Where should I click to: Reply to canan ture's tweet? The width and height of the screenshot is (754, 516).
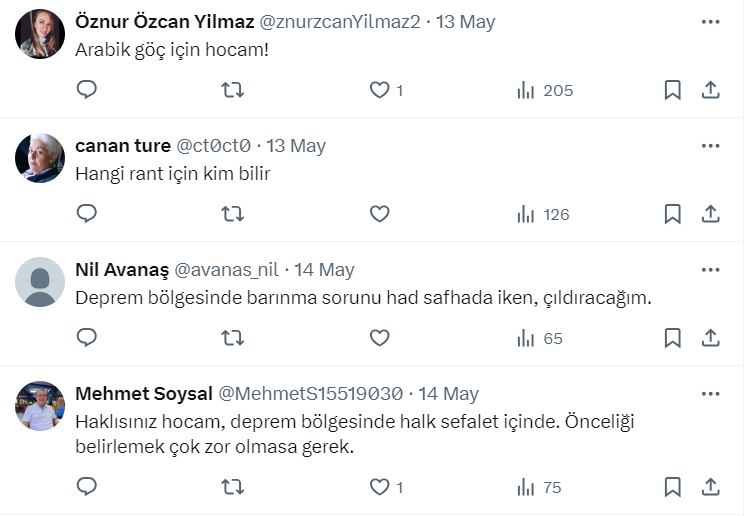click(x=87, y=214)
